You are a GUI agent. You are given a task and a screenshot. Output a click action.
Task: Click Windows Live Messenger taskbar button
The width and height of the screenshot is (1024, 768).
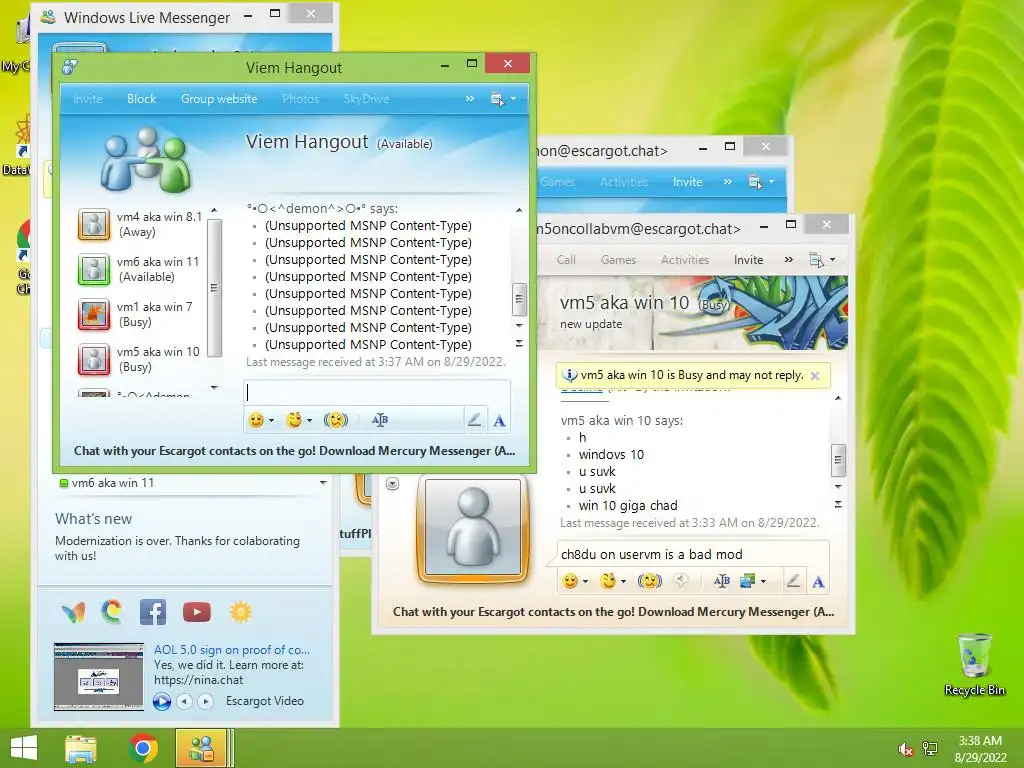click(x=201, y=748)
